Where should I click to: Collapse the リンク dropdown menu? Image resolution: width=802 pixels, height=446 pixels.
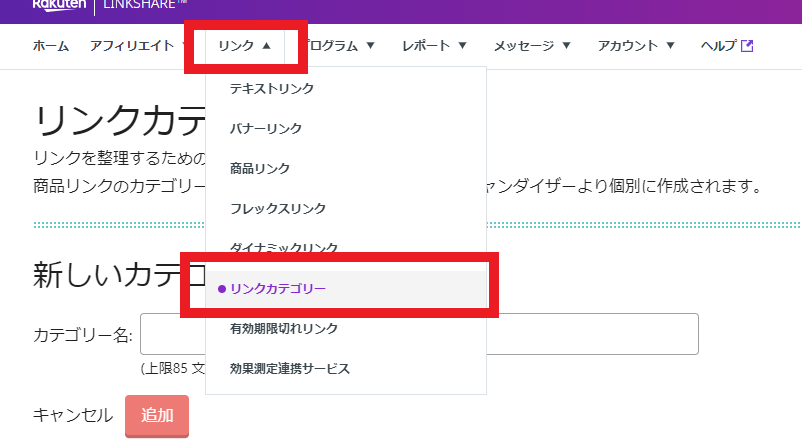tap(245, 46)
